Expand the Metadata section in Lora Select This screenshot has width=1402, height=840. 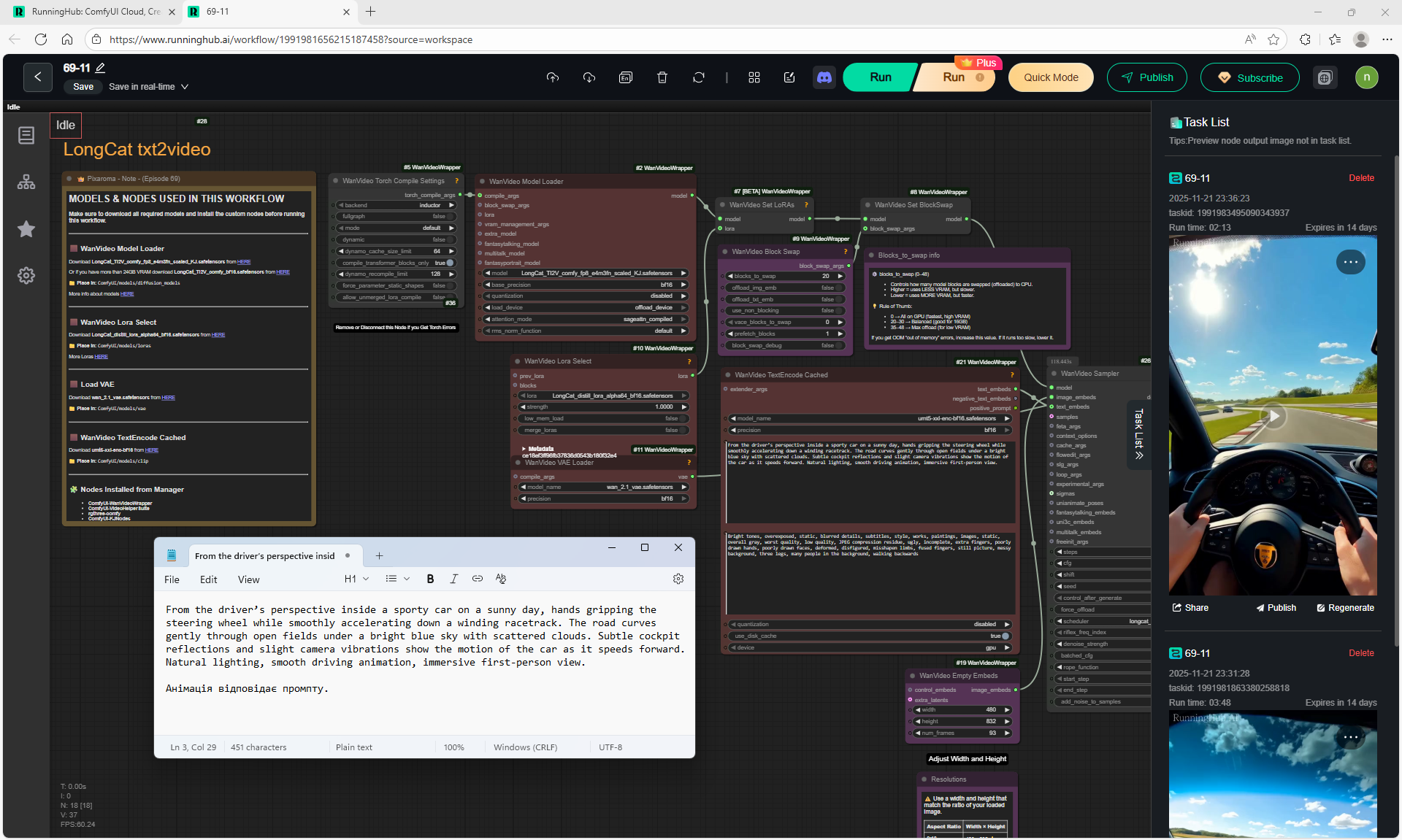click(x=524, y=449)
